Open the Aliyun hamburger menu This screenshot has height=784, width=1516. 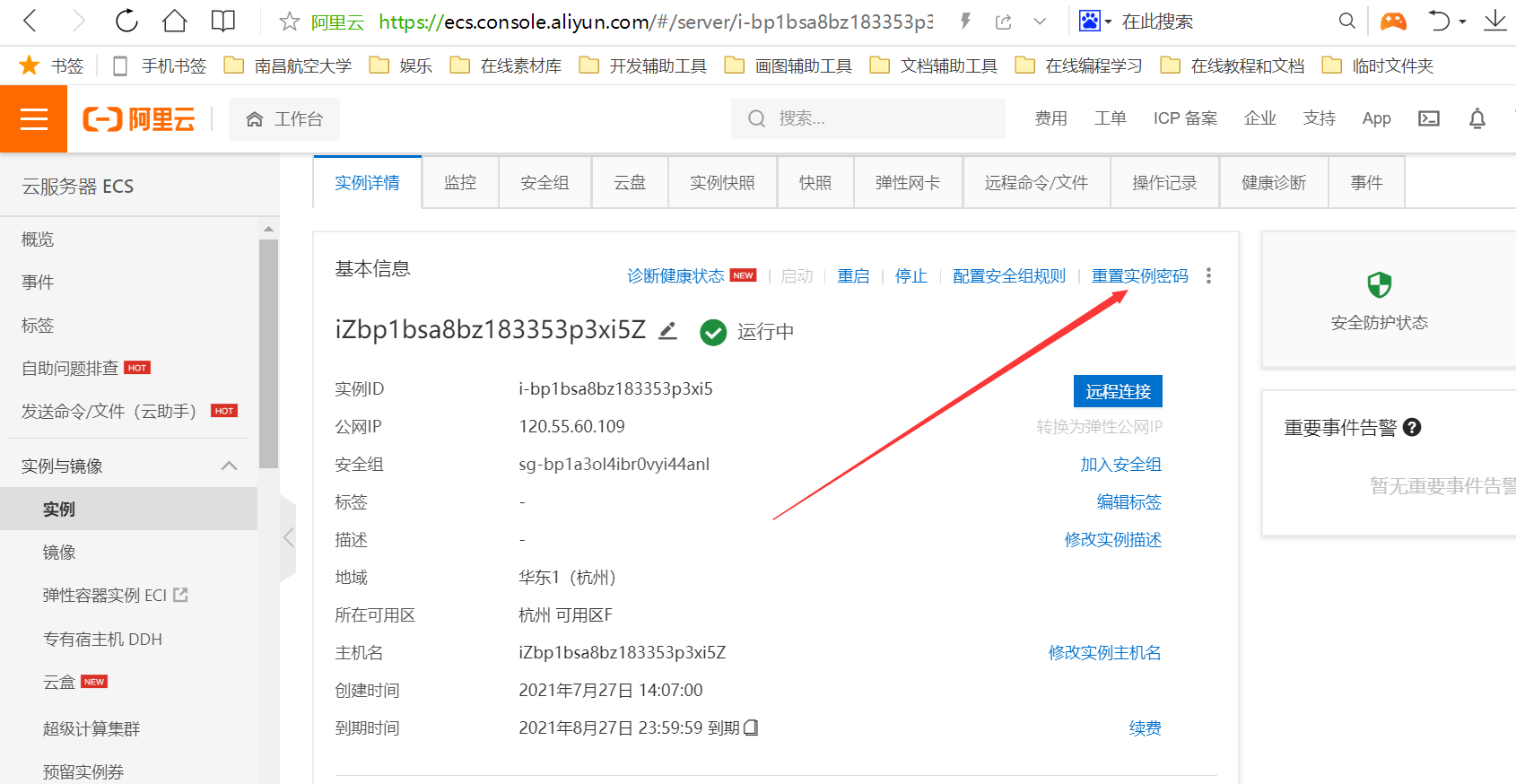[x=33, y=118]
